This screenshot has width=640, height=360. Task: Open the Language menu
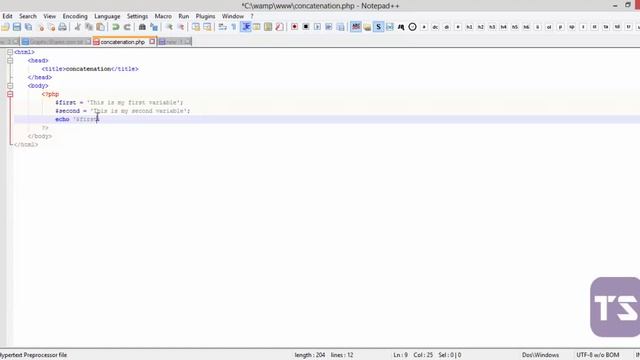(x=107, y=16)
